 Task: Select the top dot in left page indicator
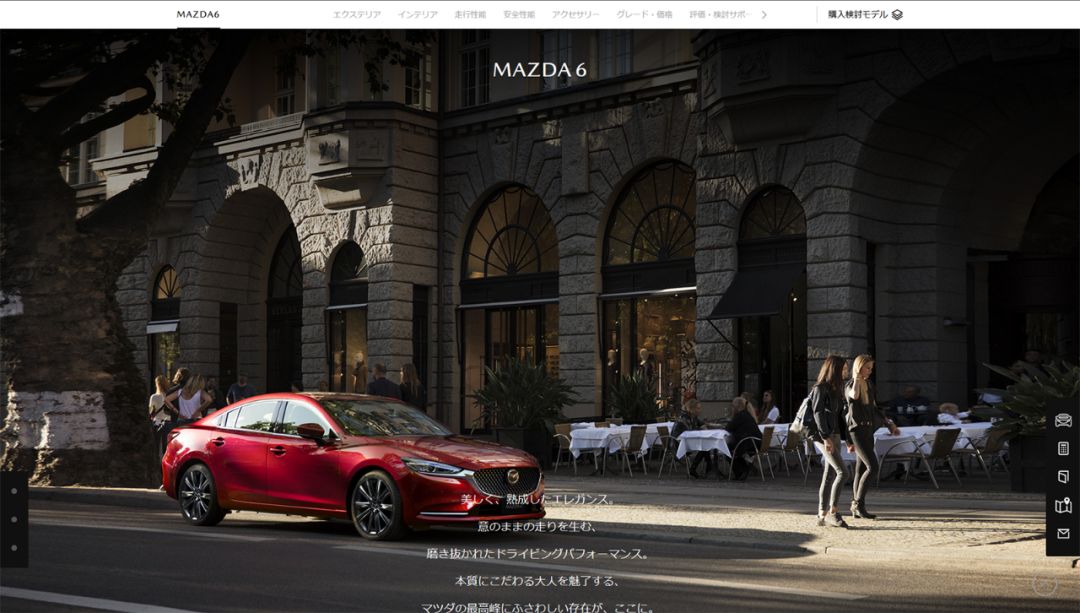14,490
